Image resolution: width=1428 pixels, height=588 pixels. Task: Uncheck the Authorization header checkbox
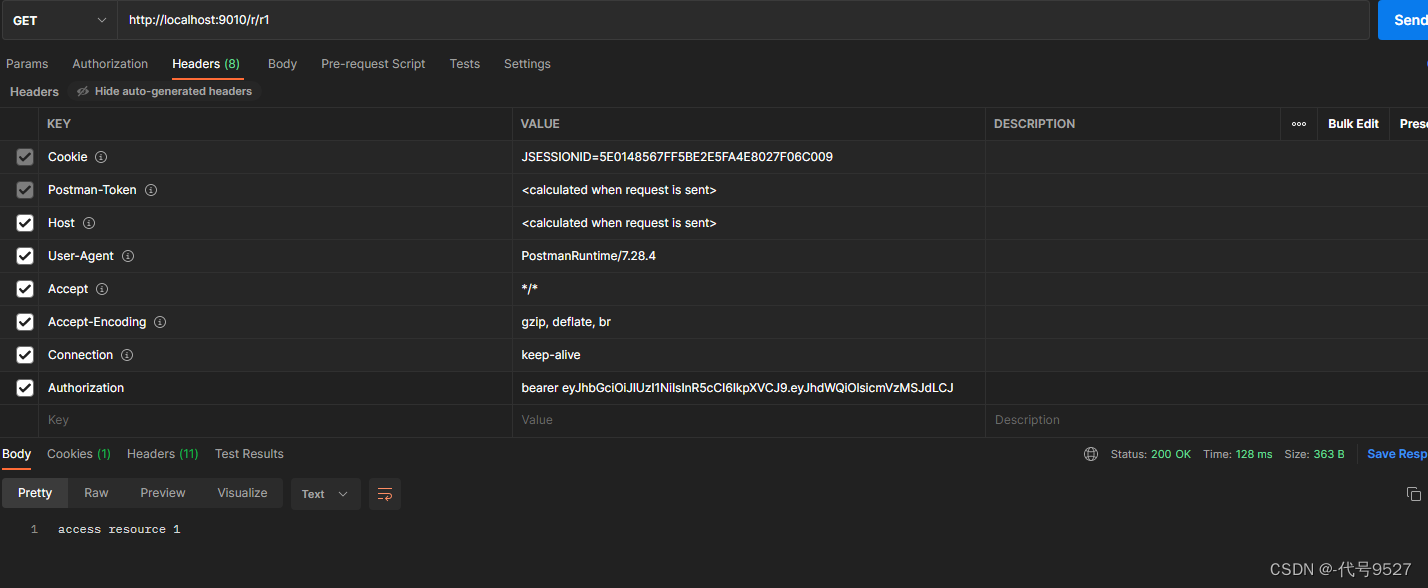pyautogui.click(x=25, y=388)
